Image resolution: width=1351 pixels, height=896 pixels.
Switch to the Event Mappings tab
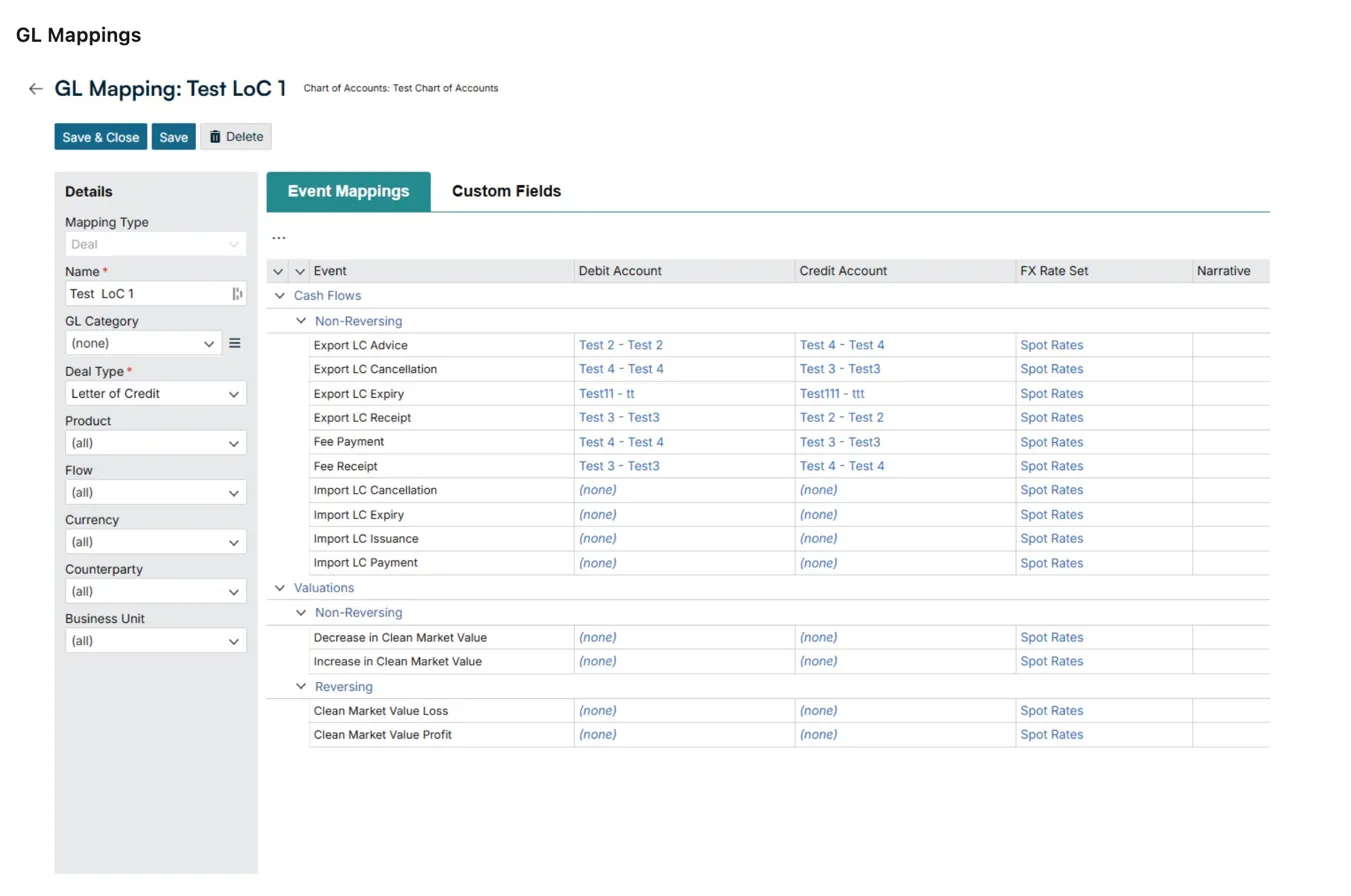tap(348, 191)
